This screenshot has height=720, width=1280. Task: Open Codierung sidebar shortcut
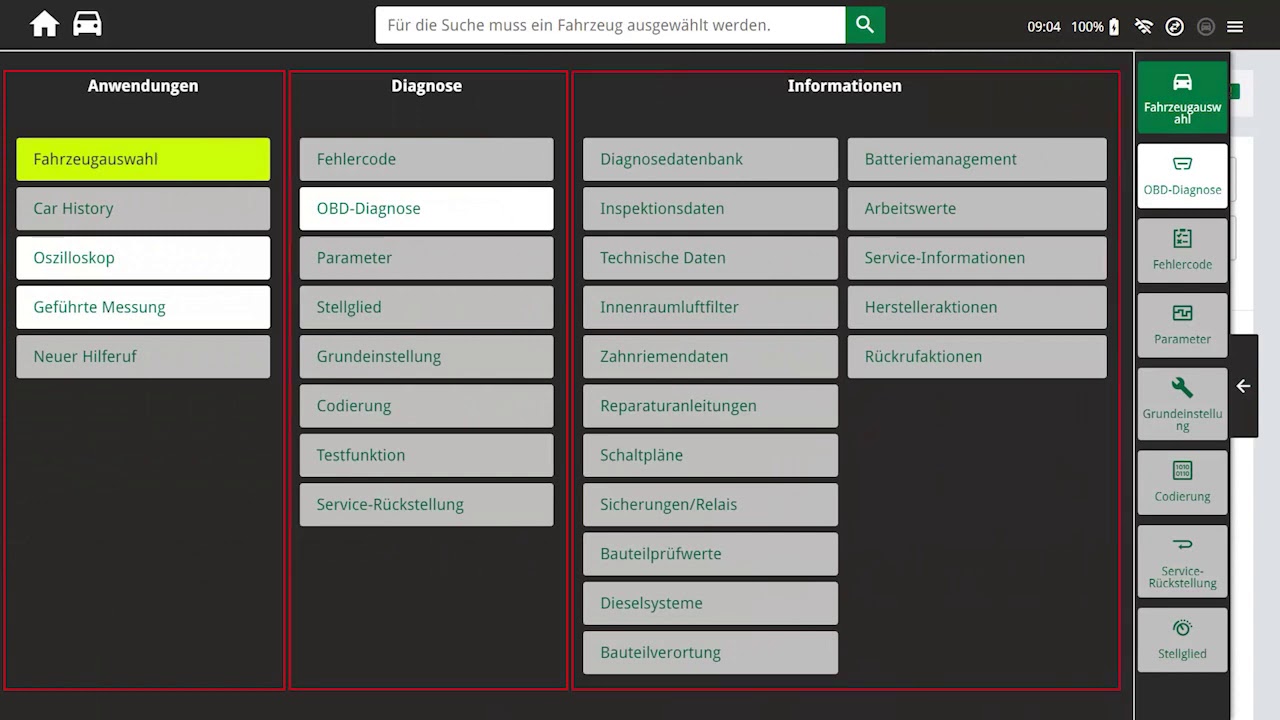(1182, 483)
